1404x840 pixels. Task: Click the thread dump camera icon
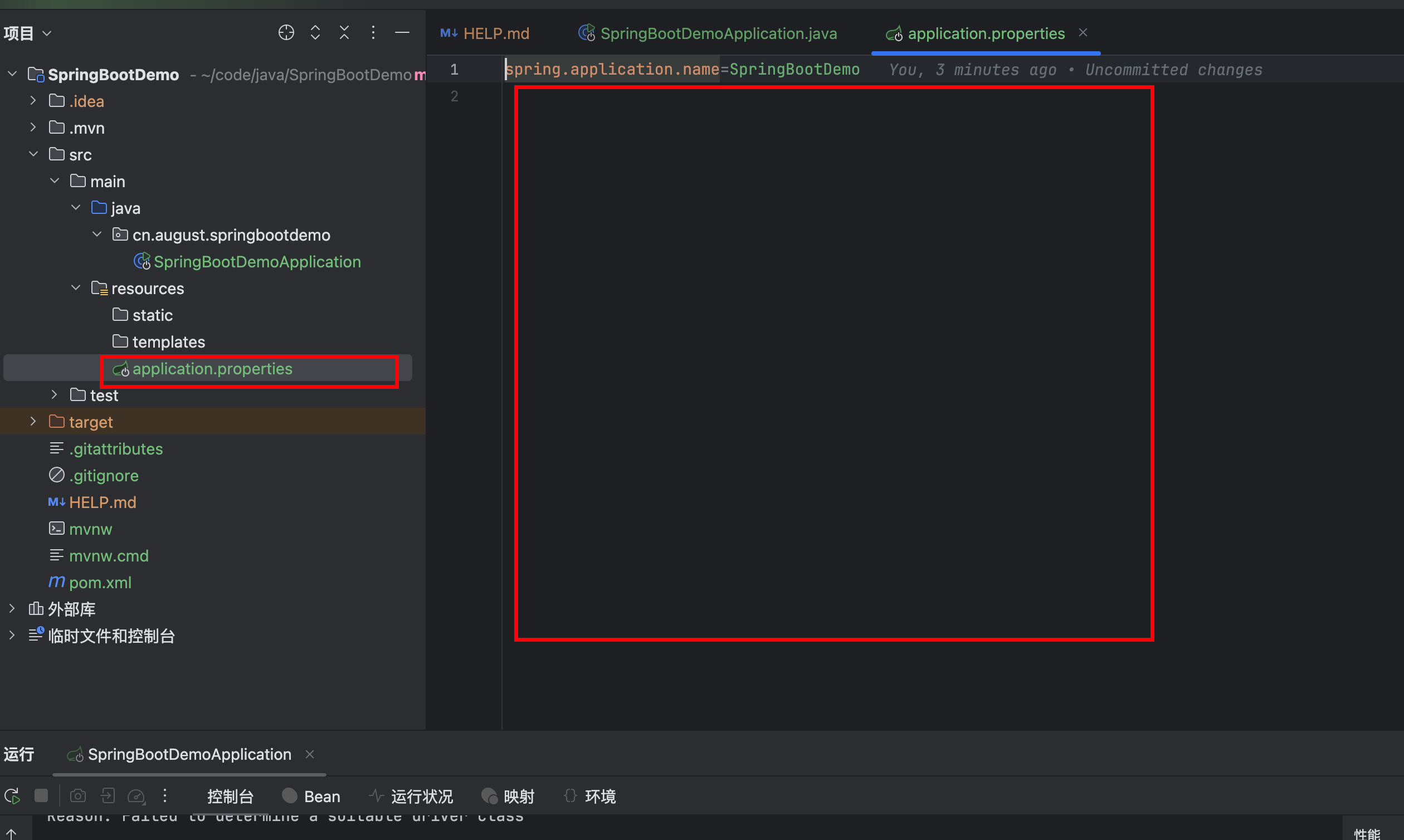78,796
